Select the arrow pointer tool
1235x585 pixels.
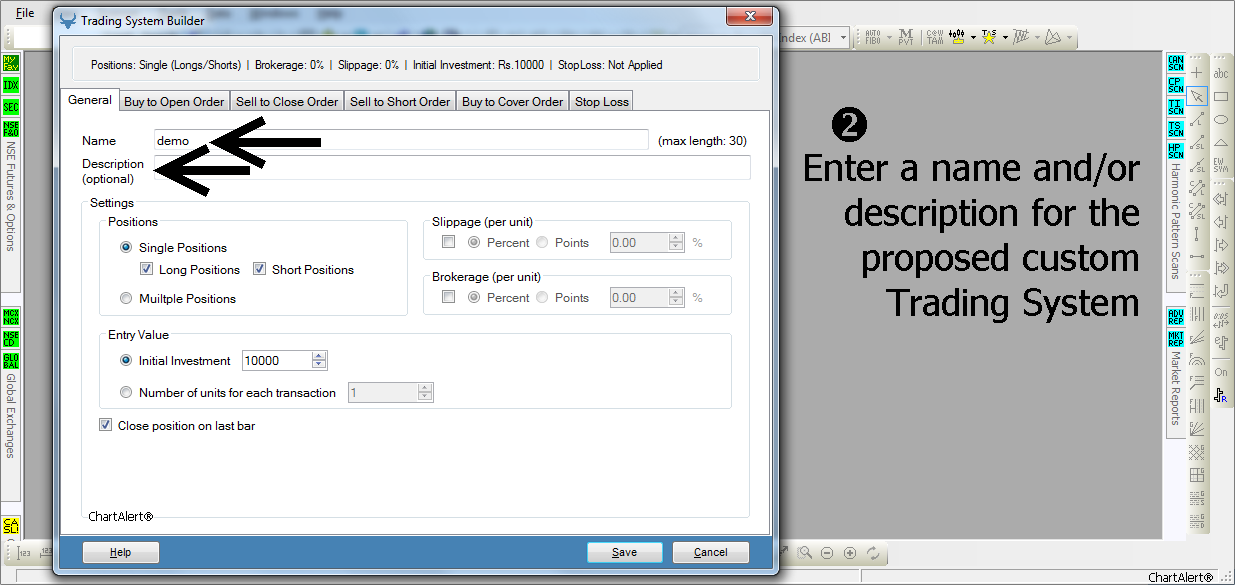(x=1197, y=96)
